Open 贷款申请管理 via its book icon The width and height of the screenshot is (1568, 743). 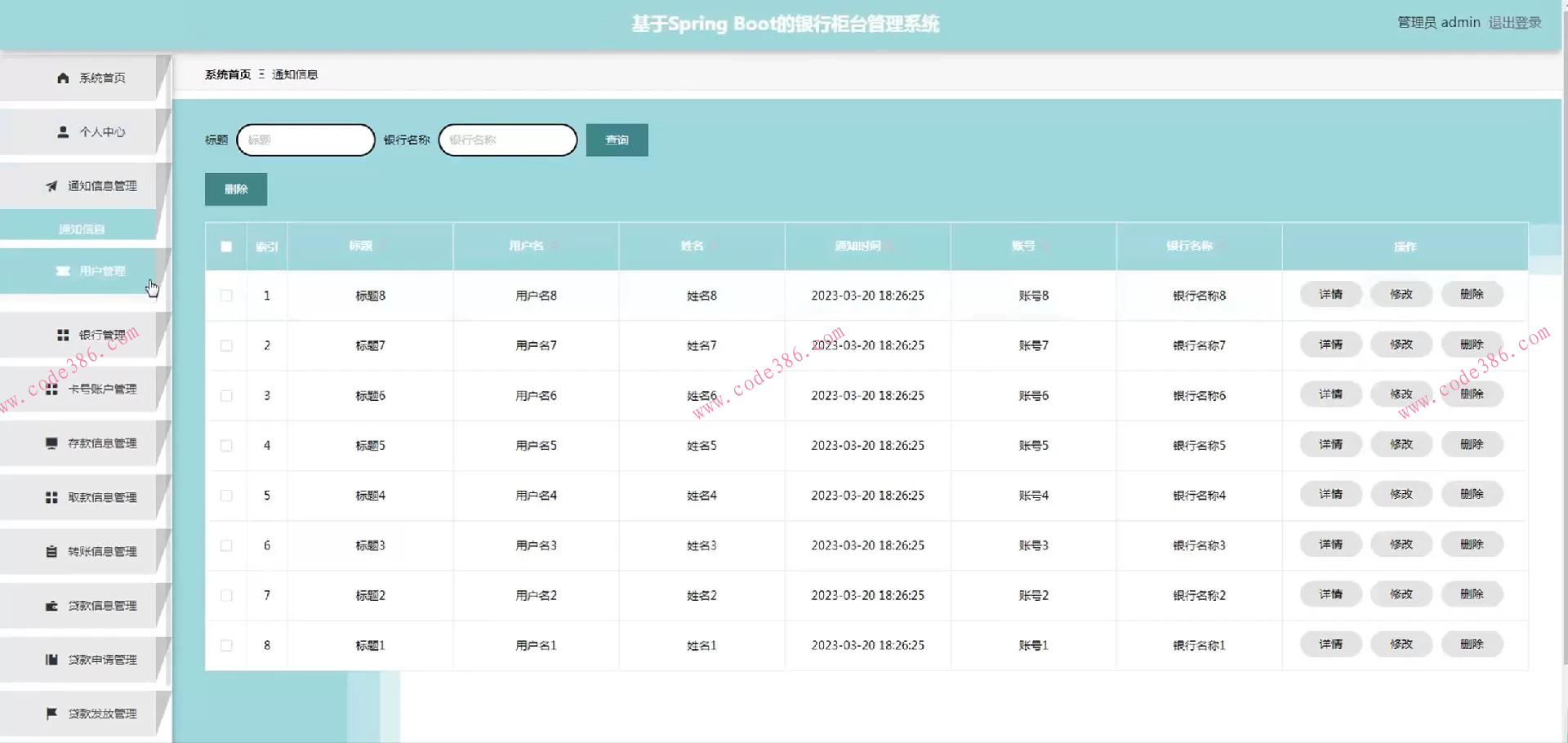(x=51, y=659)
